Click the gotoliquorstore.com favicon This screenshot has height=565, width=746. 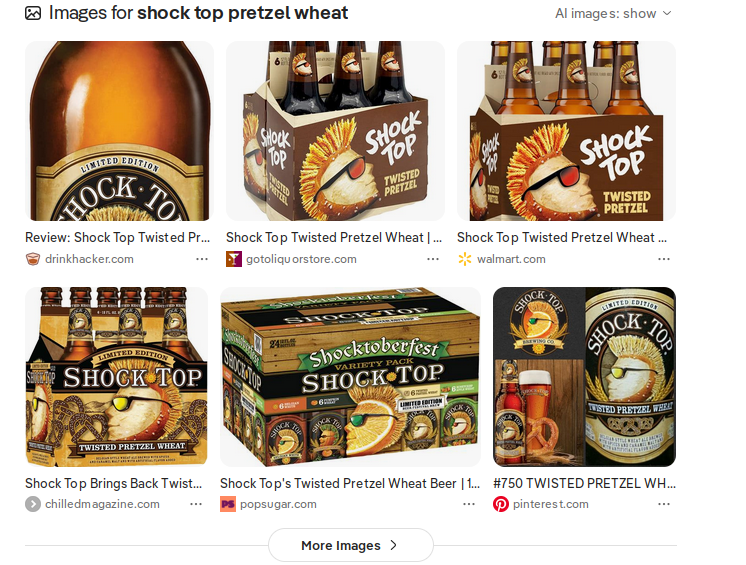tap(234, 259)
